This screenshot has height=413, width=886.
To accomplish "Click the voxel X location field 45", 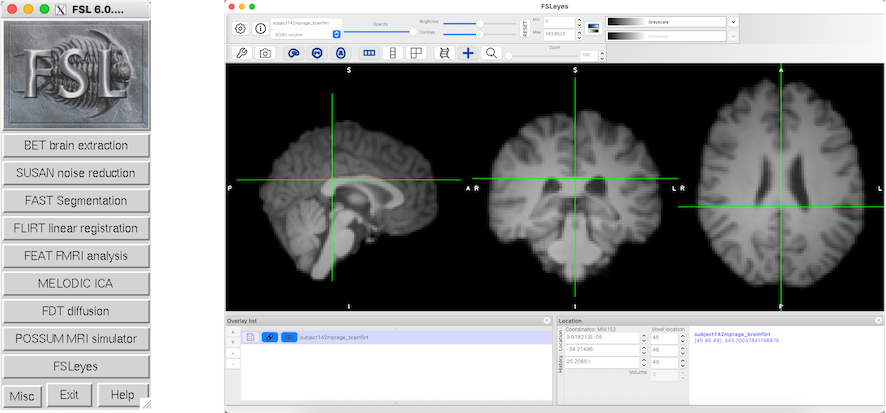I will click(664, 338).
